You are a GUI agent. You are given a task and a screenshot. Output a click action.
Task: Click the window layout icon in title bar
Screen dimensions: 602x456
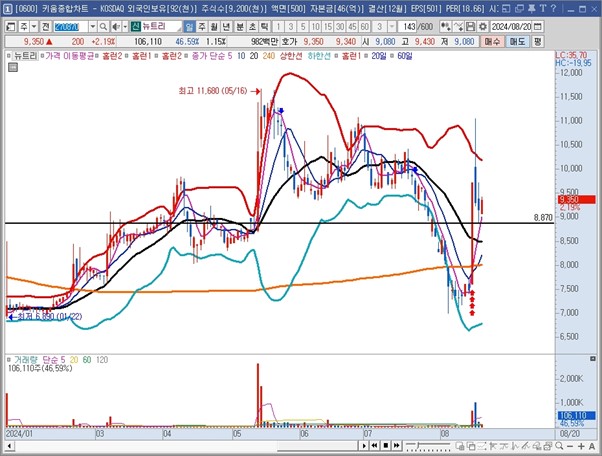click(506, 8)
